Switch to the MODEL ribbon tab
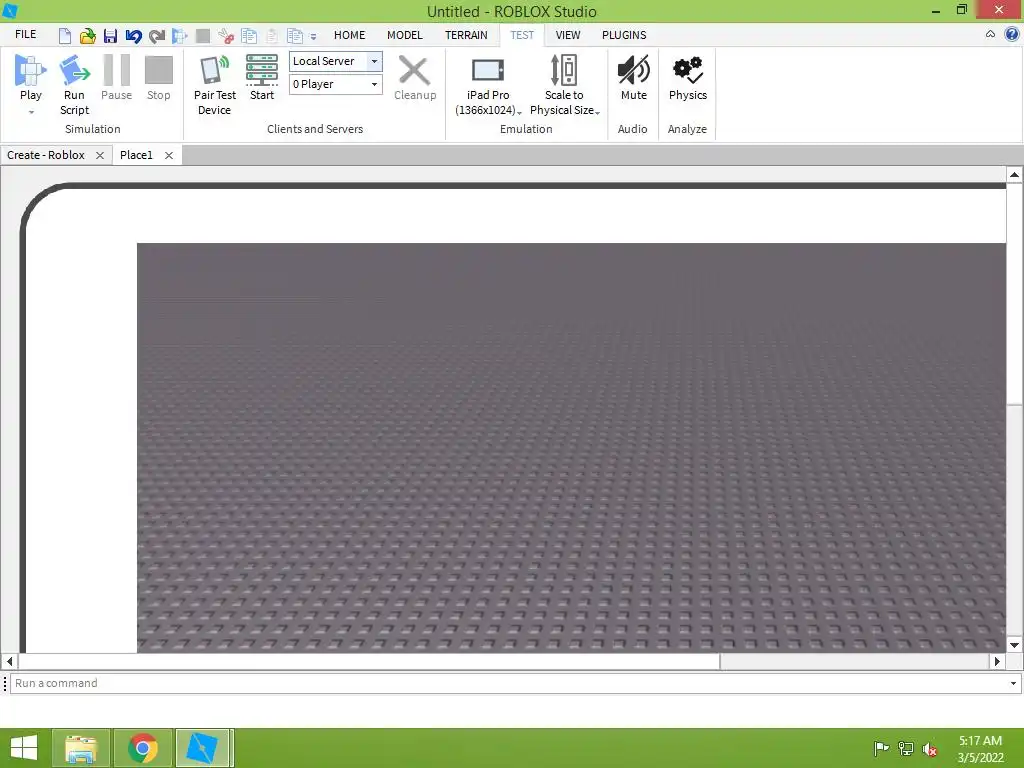The height and width of the screenshot is (768, 1024). coord(405,35)
